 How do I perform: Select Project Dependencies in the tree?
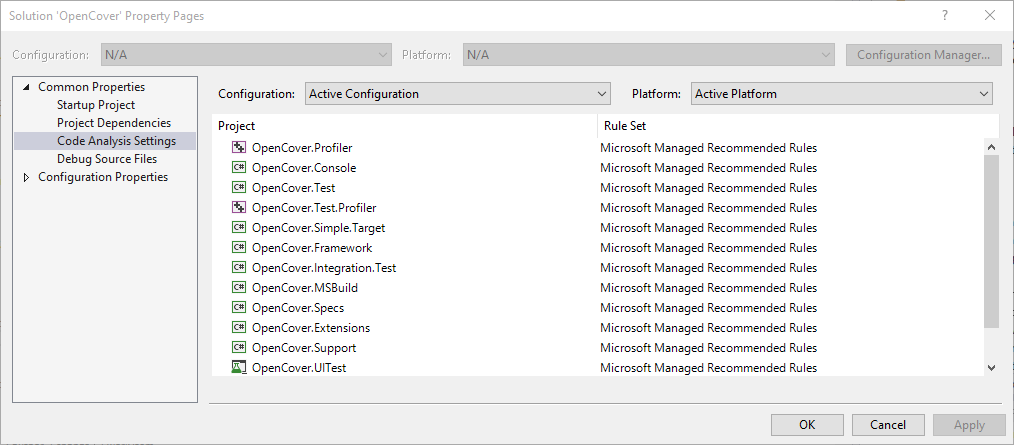(x=113, y=123)
